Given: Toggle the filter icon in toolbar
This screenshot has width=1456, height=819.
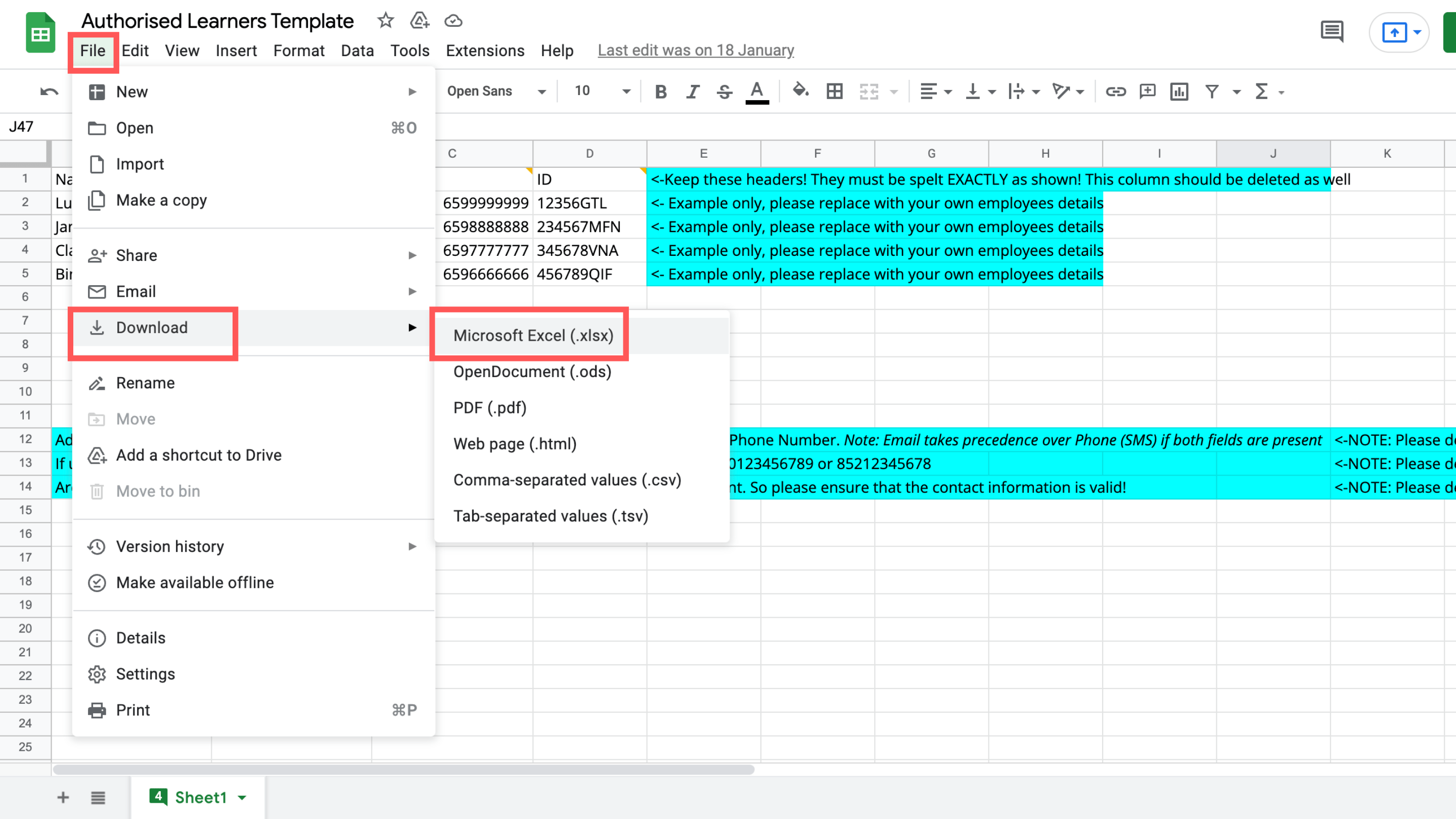Looking at the screenshot, I should point(1211,92).
